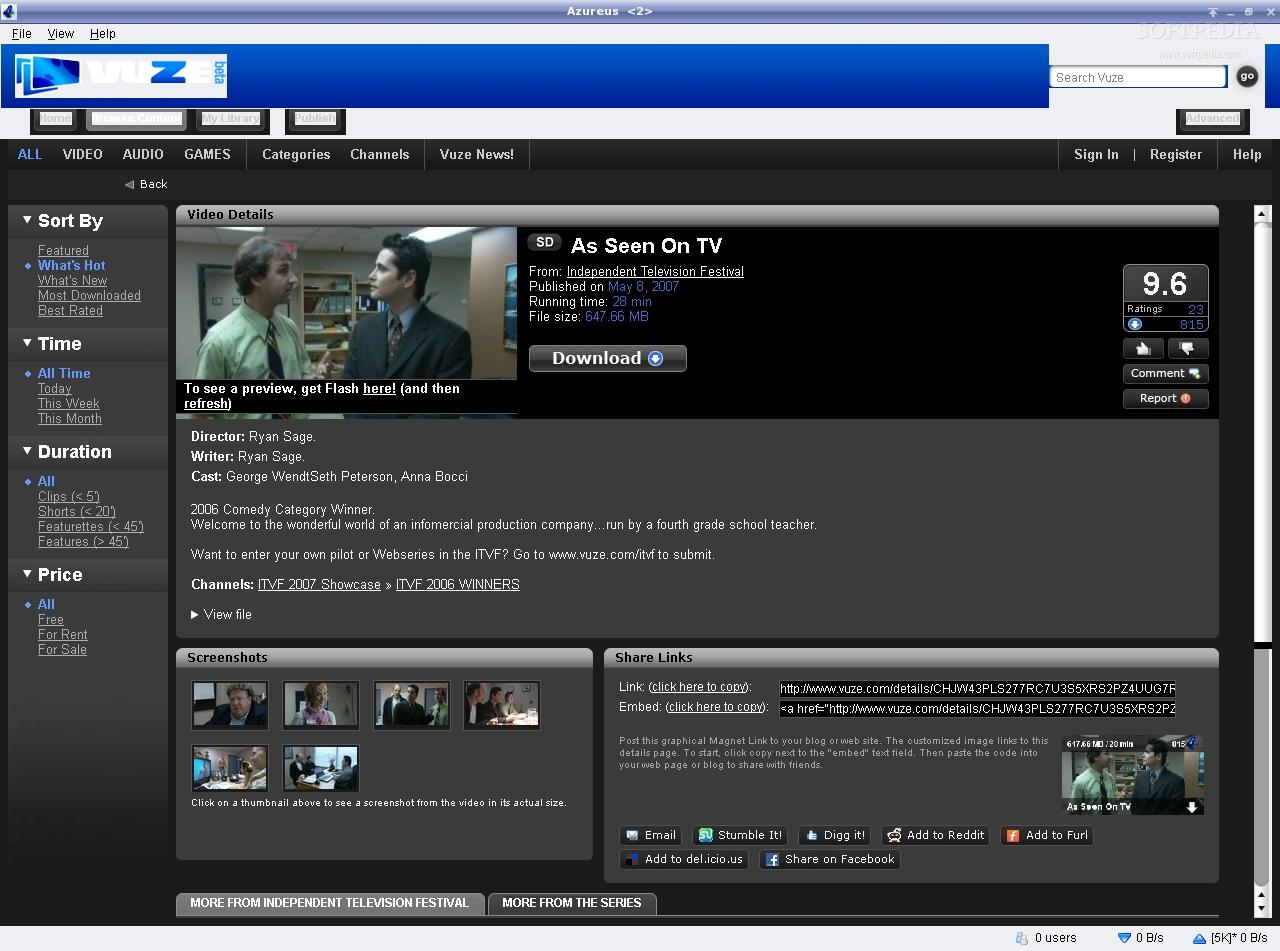
Task: Filter time to This Week
Action: (69, 403)
